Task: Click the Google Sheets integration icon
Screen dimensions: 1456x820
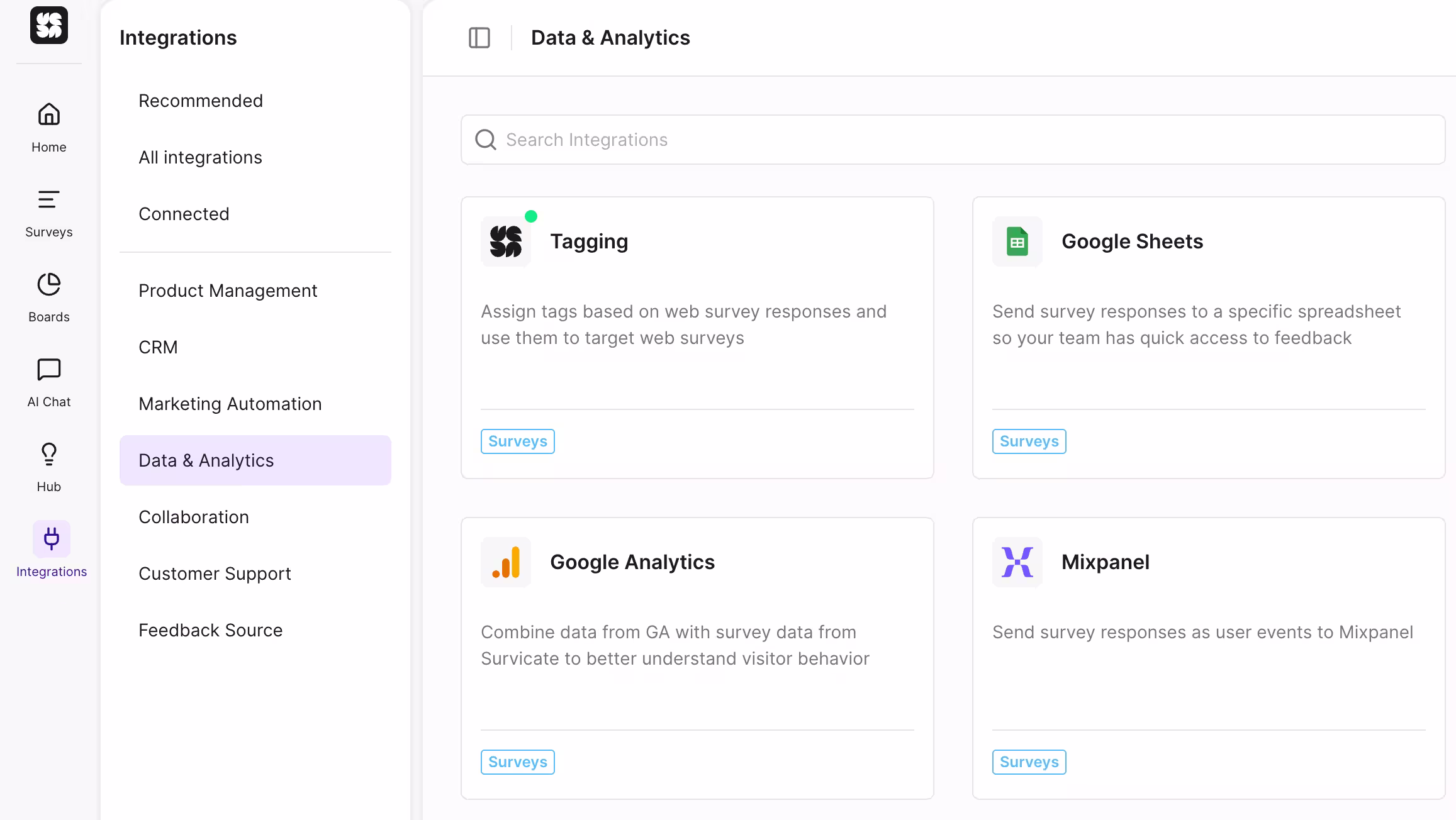Action: (x=1017, y=241)
